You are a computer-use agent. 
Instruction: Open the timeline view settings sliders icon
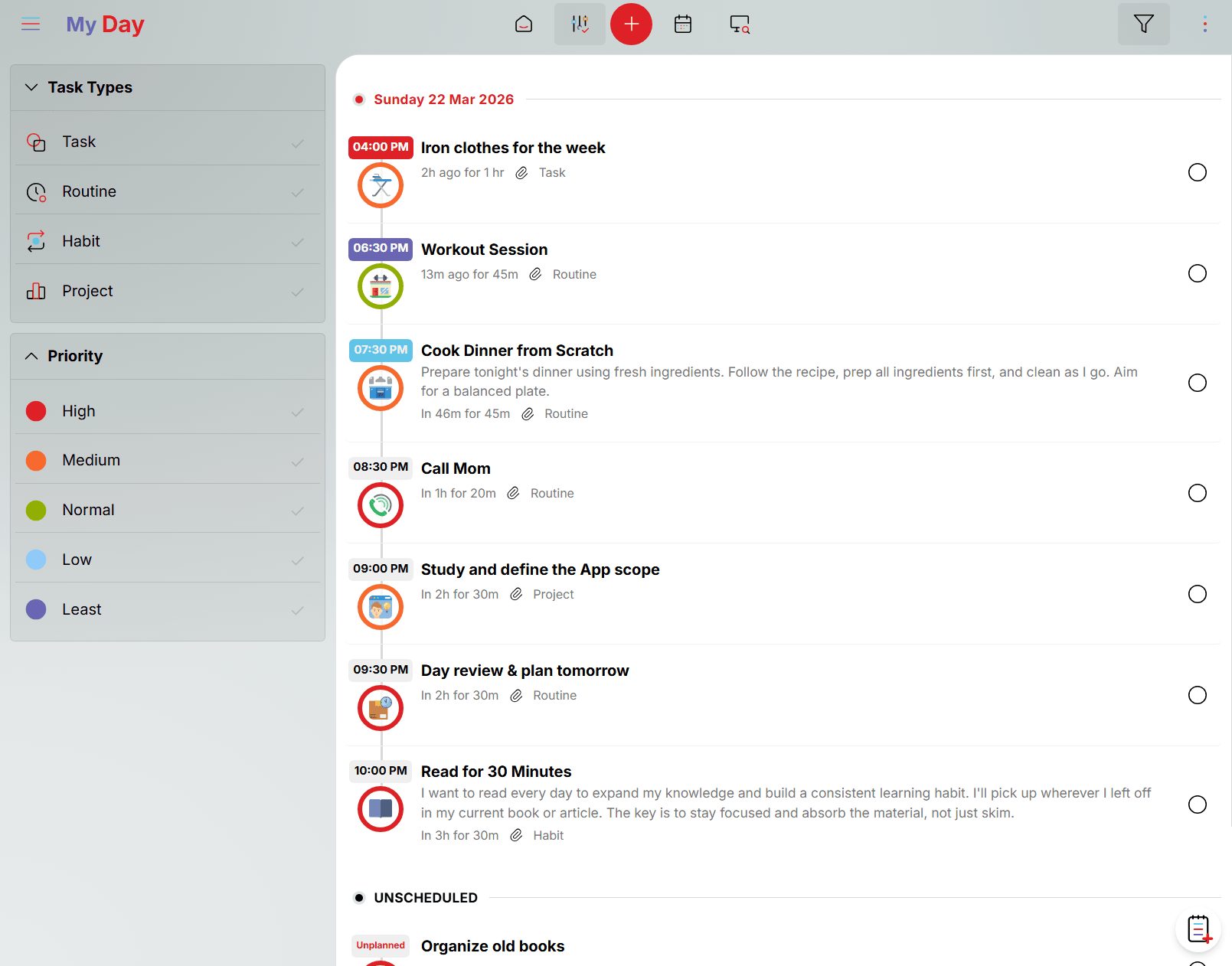point(580,24)
